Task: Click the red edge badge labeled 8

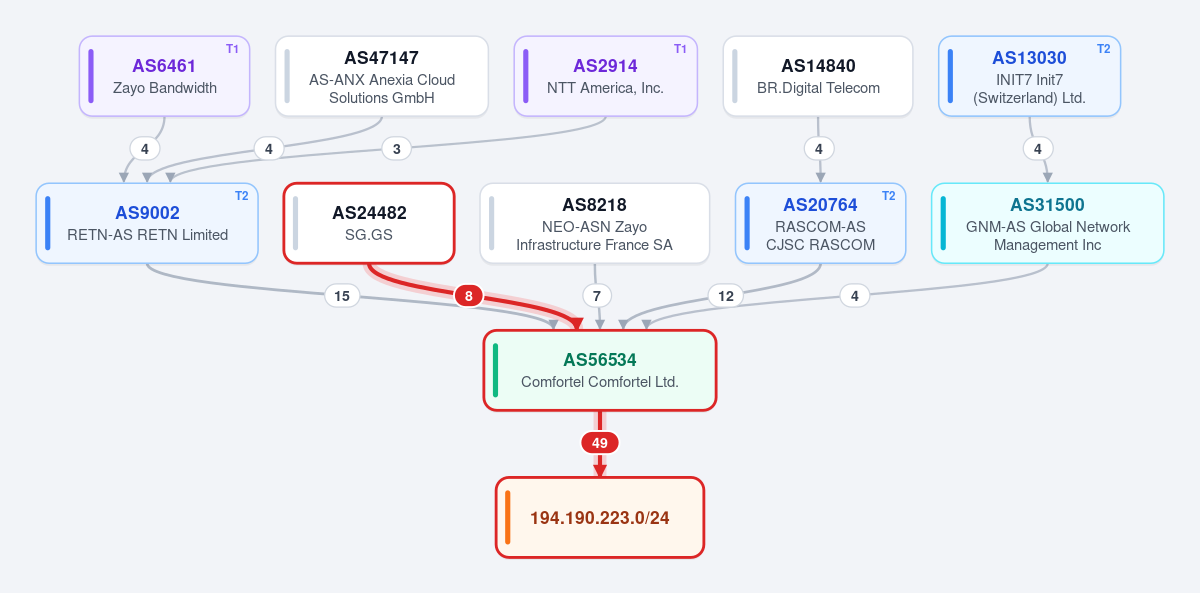Action: coord(469,295)
